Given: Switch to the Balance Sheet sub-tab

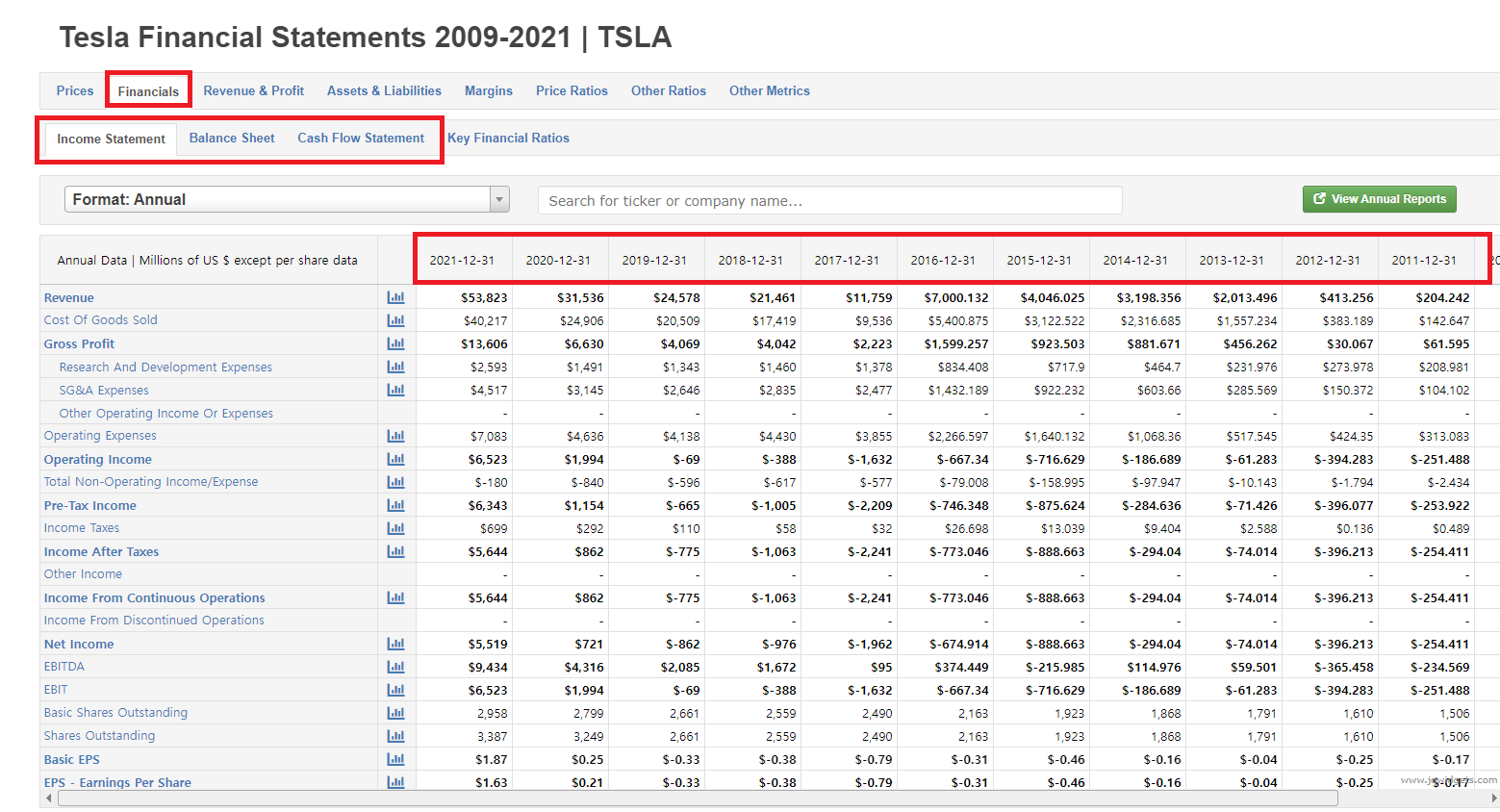Looking at the screenshot, I should pyautogui.click(x=232, y=138).
